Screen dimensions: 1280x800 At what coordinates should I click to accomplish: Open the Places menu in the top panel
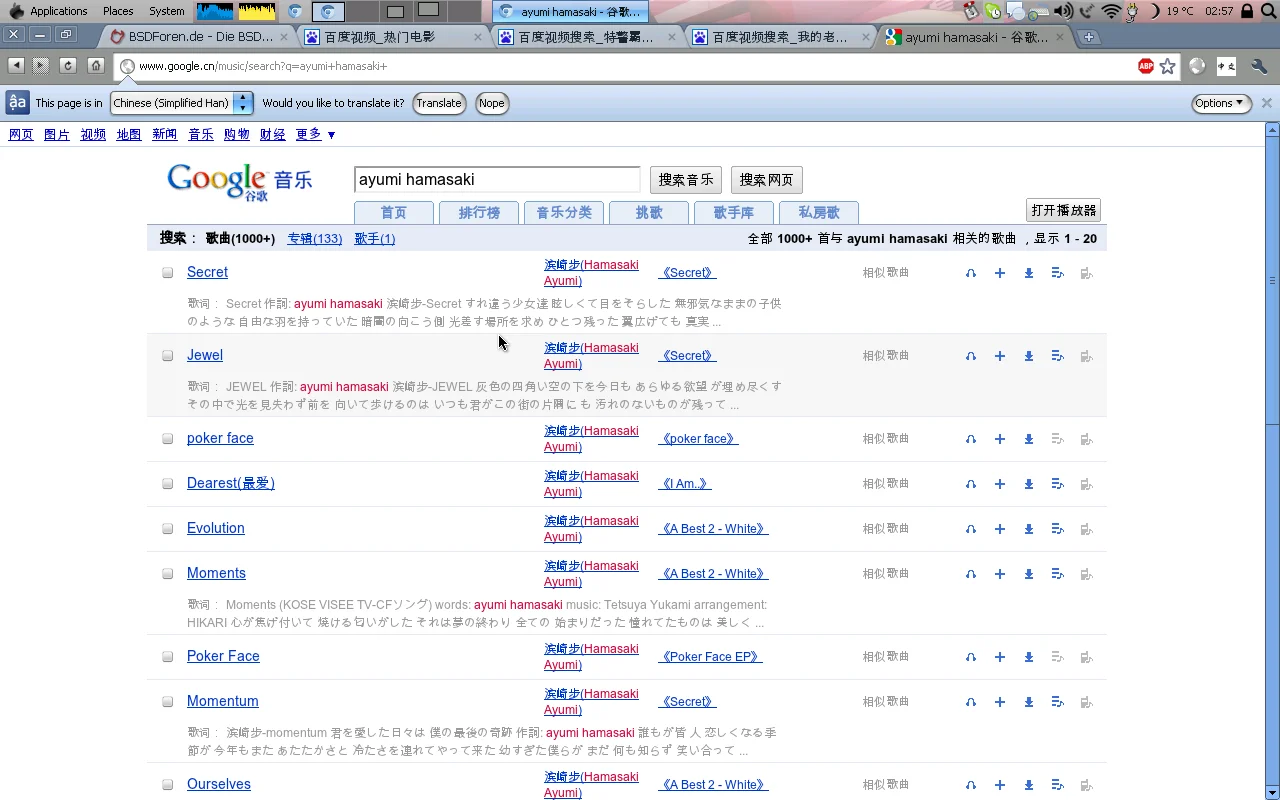[118, 11]
